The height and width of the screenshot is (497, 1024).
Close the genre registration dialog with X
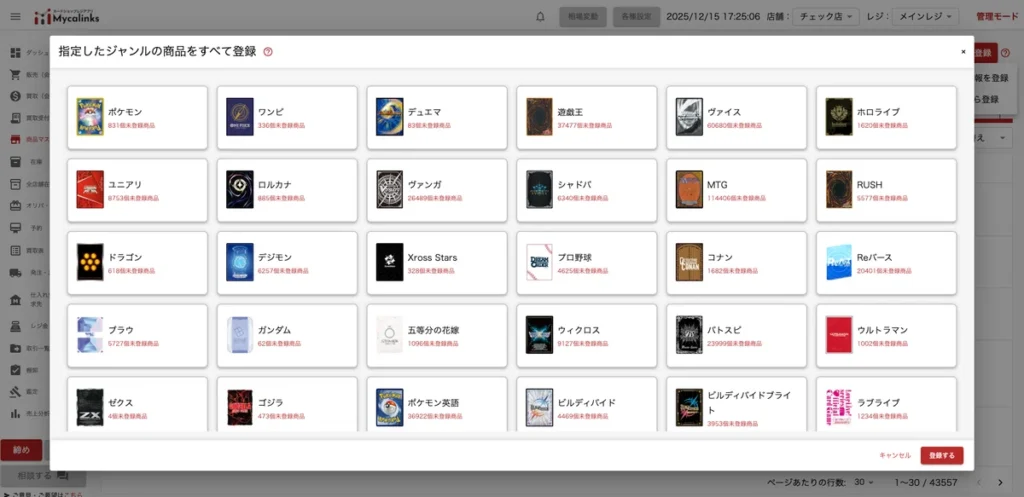point(963,51)
